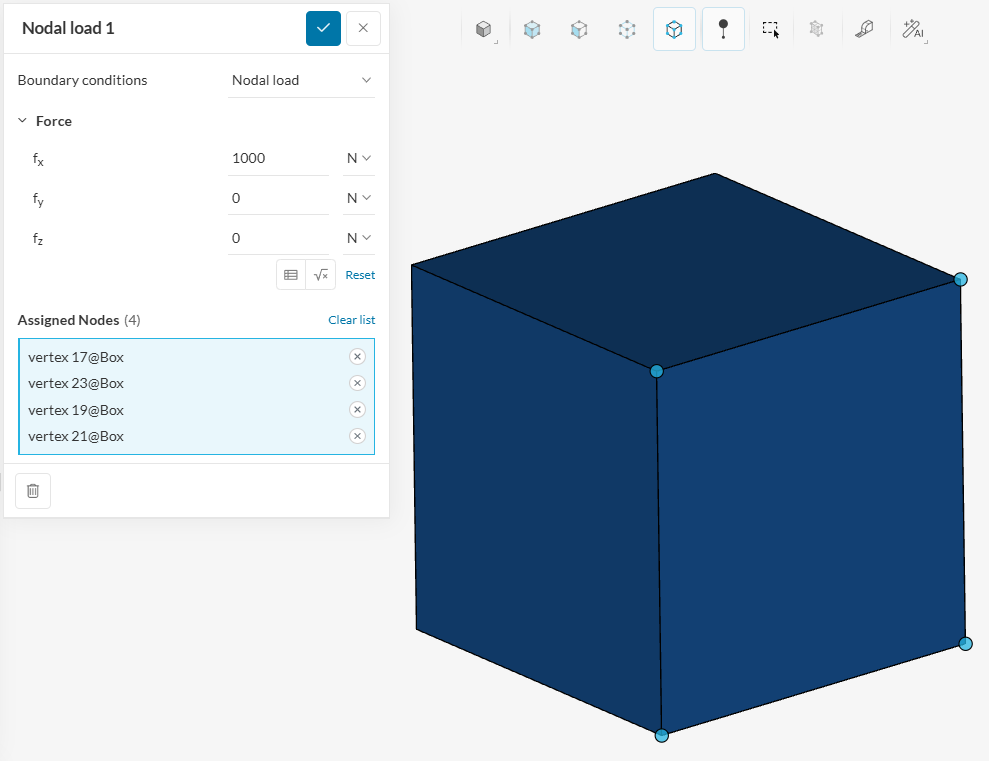Toggle the node pin selection mode
This screenshot has height=761, width=989.
pyautogui.click(x=723, y=30)
